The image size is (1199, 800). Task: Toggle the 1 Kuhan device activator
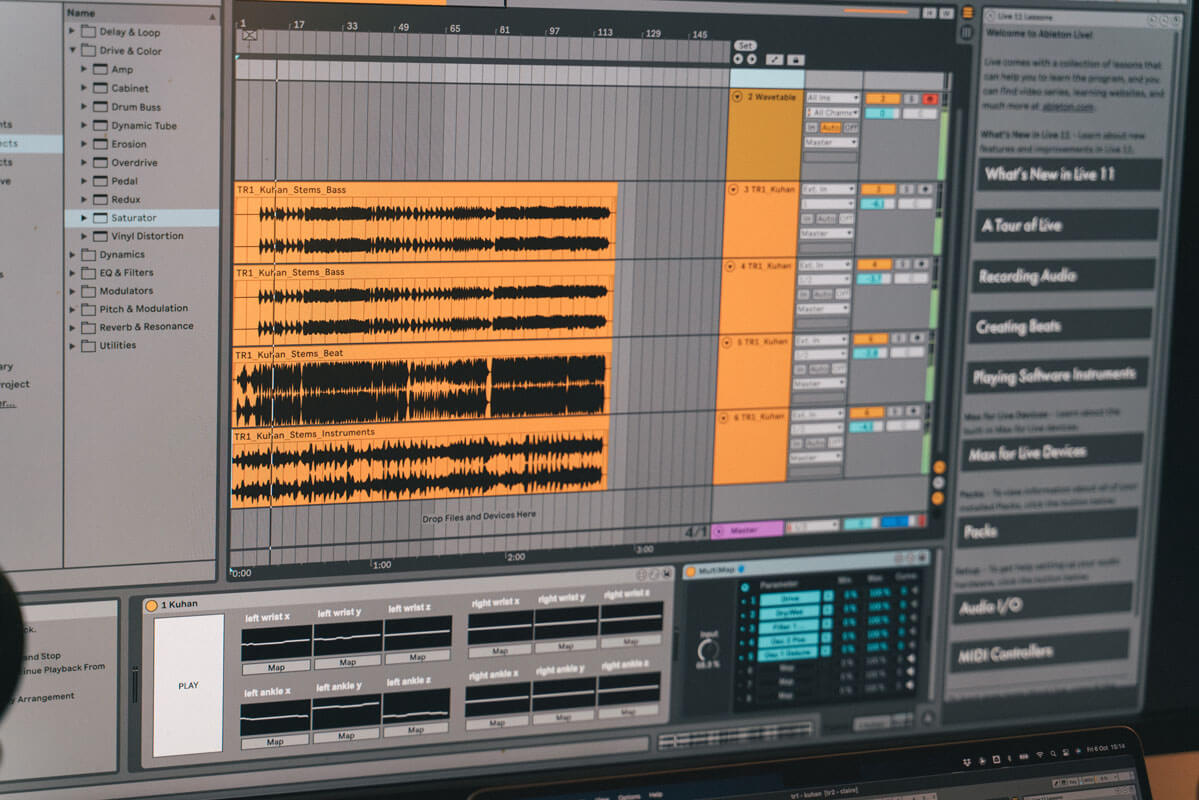click(x=151, y=605)
